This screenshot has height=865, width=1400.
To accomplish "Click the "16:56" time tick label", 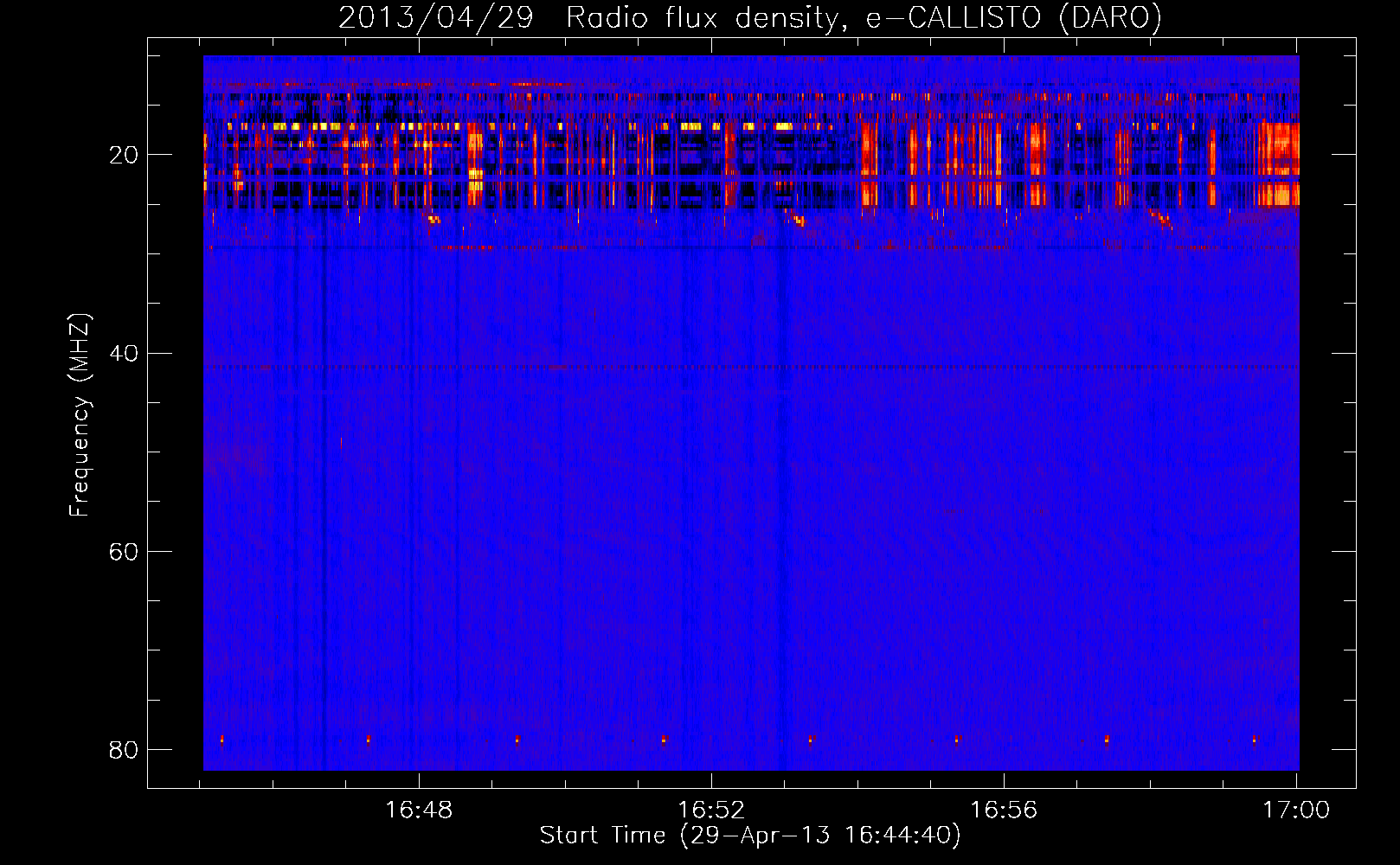I will point(1004,811).
